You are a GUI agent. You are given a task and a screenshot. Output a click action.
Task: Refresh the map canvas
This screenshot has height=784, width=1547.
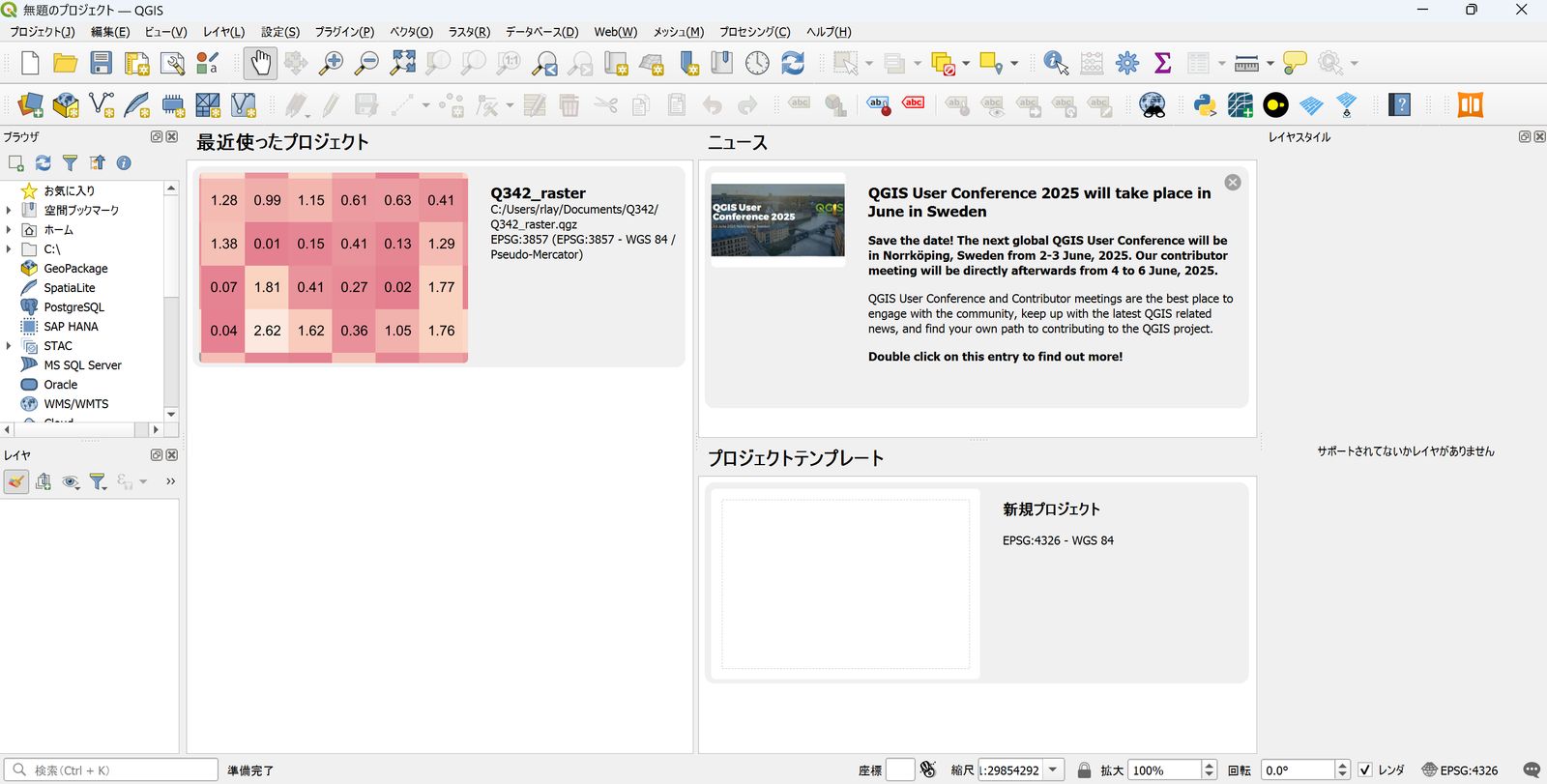click(x=793, y=64)
